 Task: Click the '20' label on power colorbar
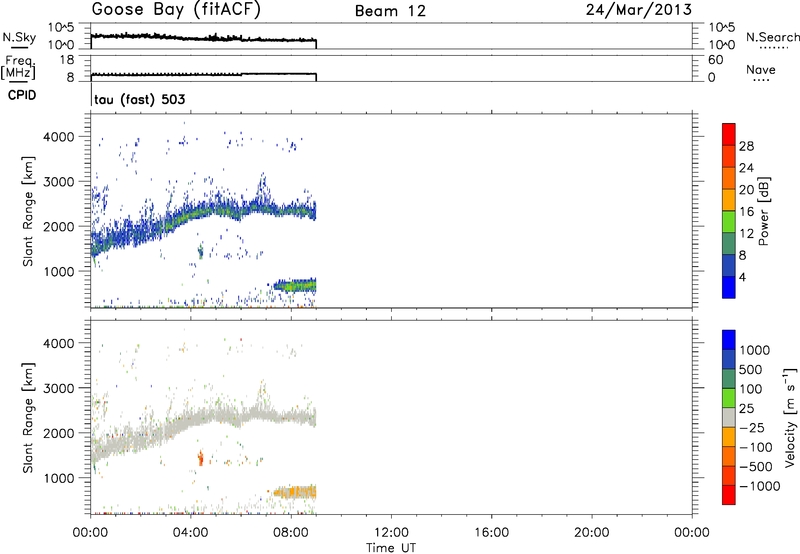tap(746, 190)
